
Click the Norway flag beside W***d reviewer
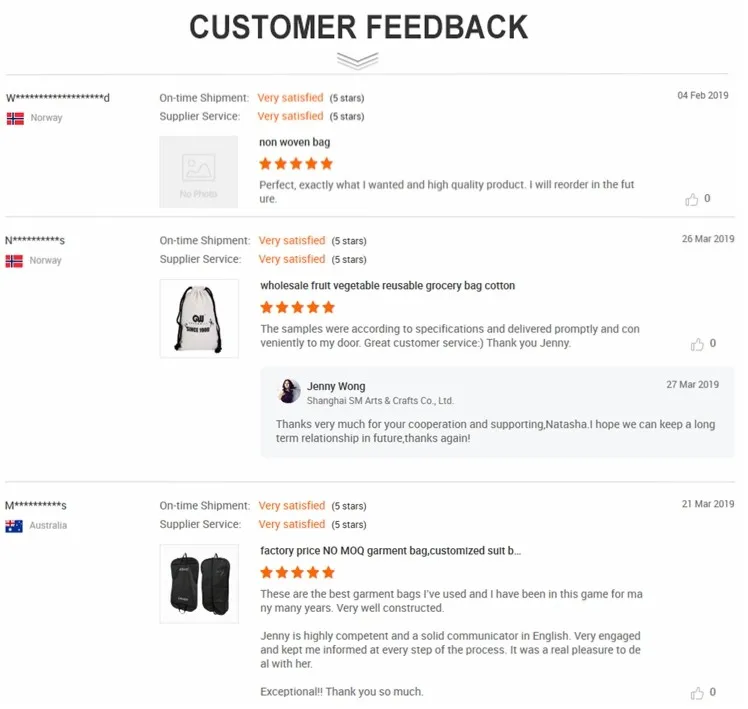click(x=15, y=118)
